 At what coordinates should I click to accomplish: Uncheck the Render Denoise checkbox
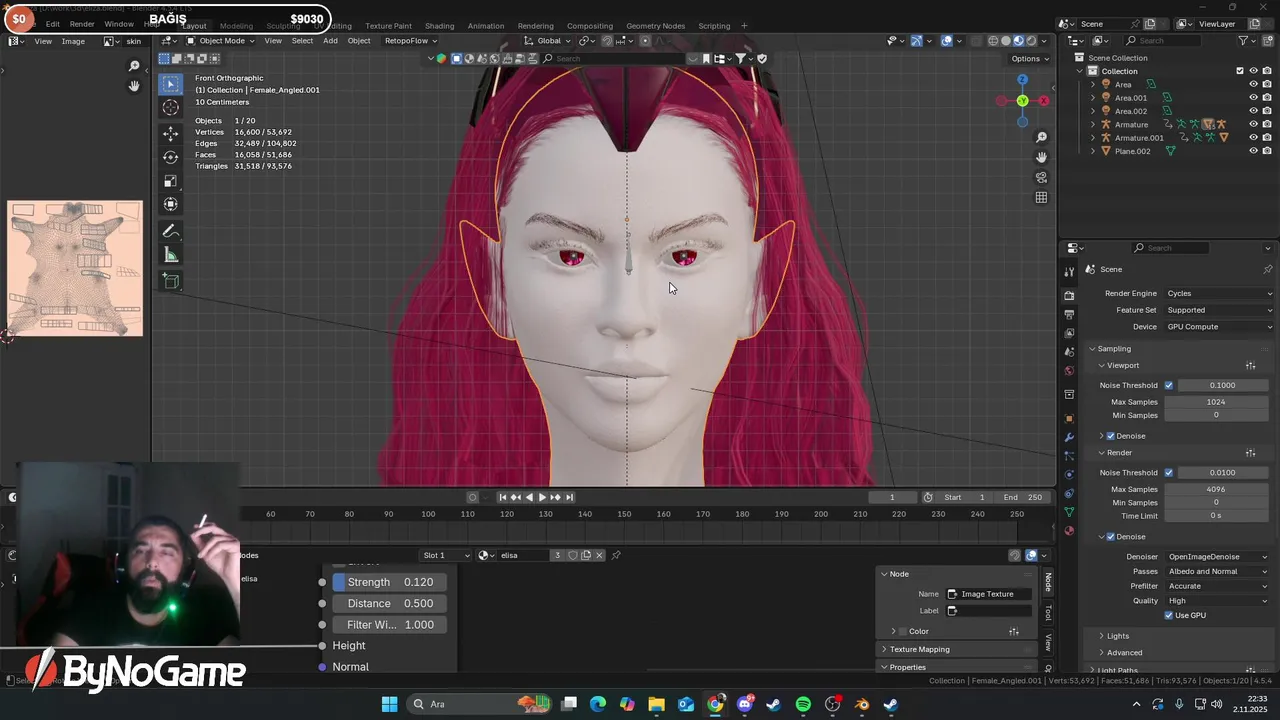1110,537
